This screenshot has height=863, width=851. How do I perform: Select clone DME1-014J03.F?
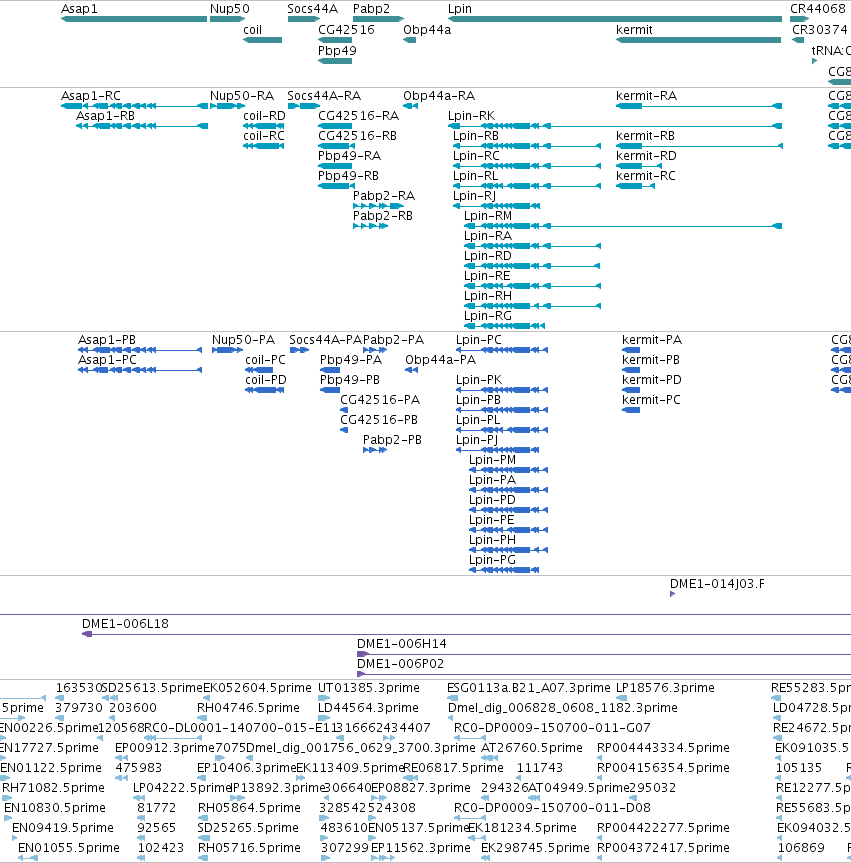(x=673, y=594)
